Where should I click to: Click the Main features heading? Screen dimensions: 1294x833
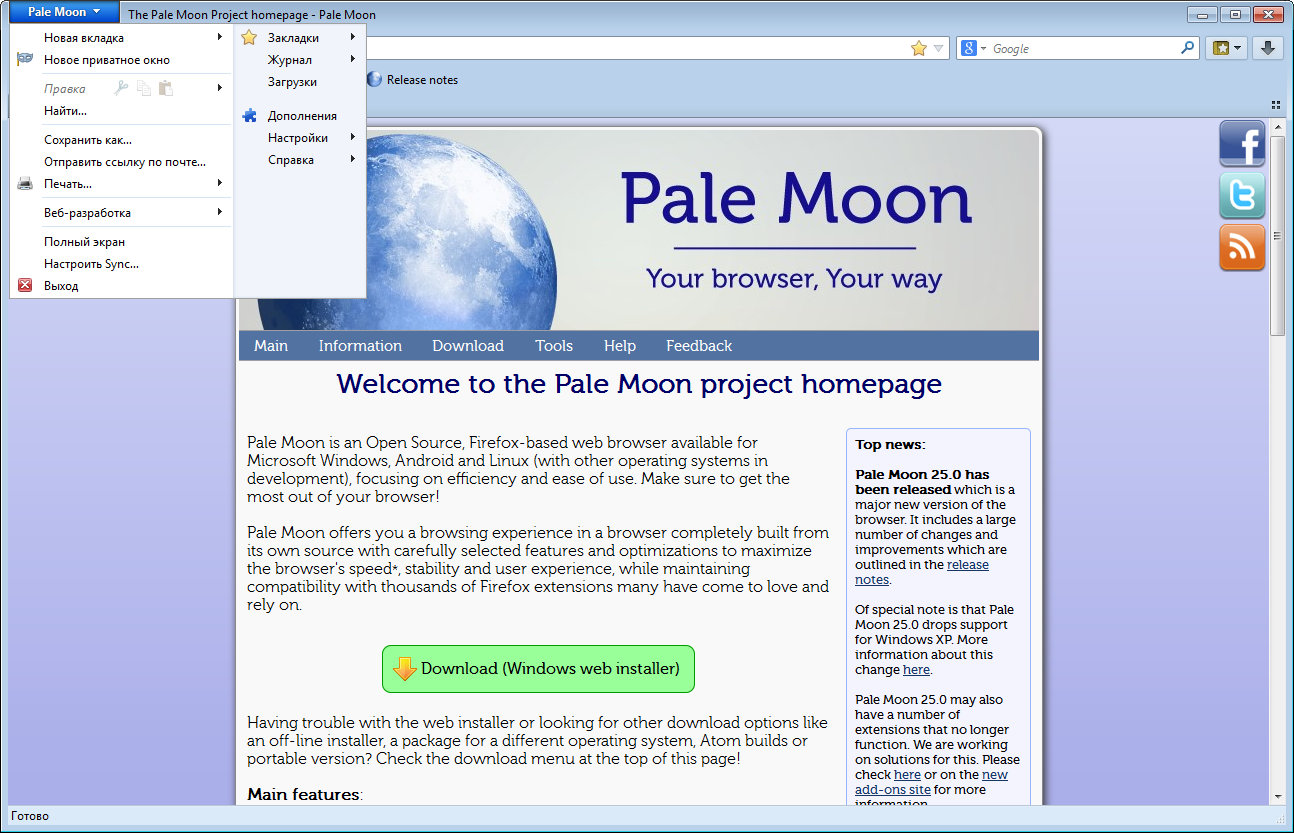pyautogui.click(x=305, y=795)
